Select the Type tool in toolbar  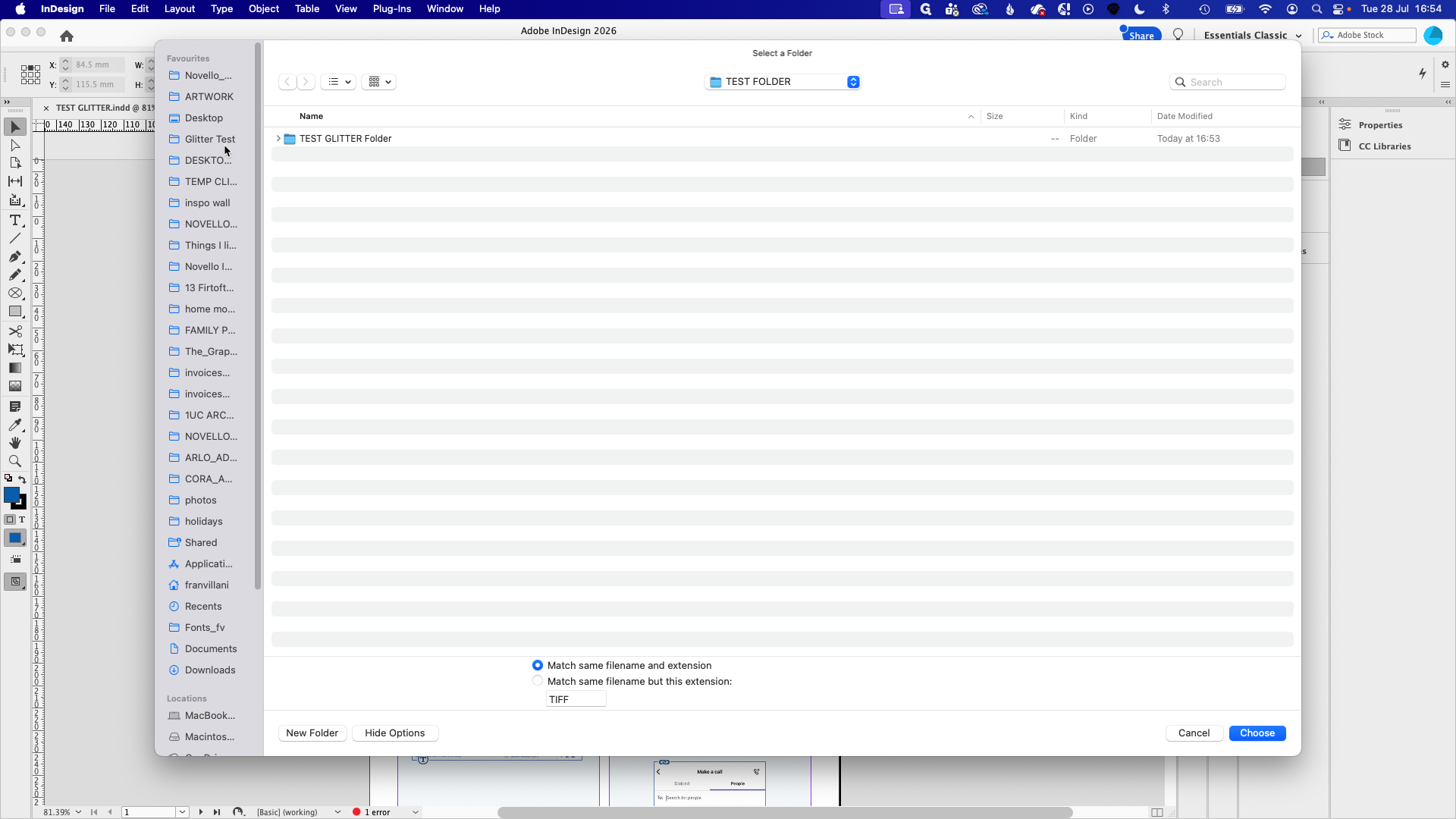pos(15,220)
